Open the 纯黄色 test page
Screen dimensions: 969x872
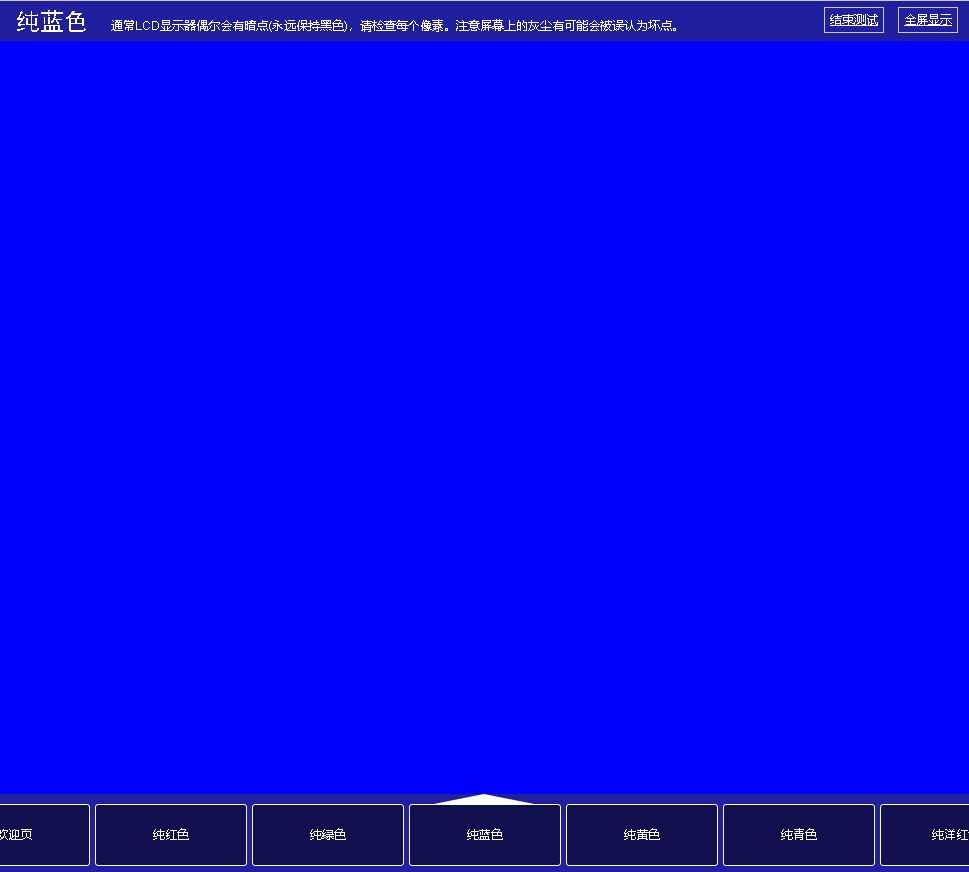pyautogui.click(x=642, y=835)
